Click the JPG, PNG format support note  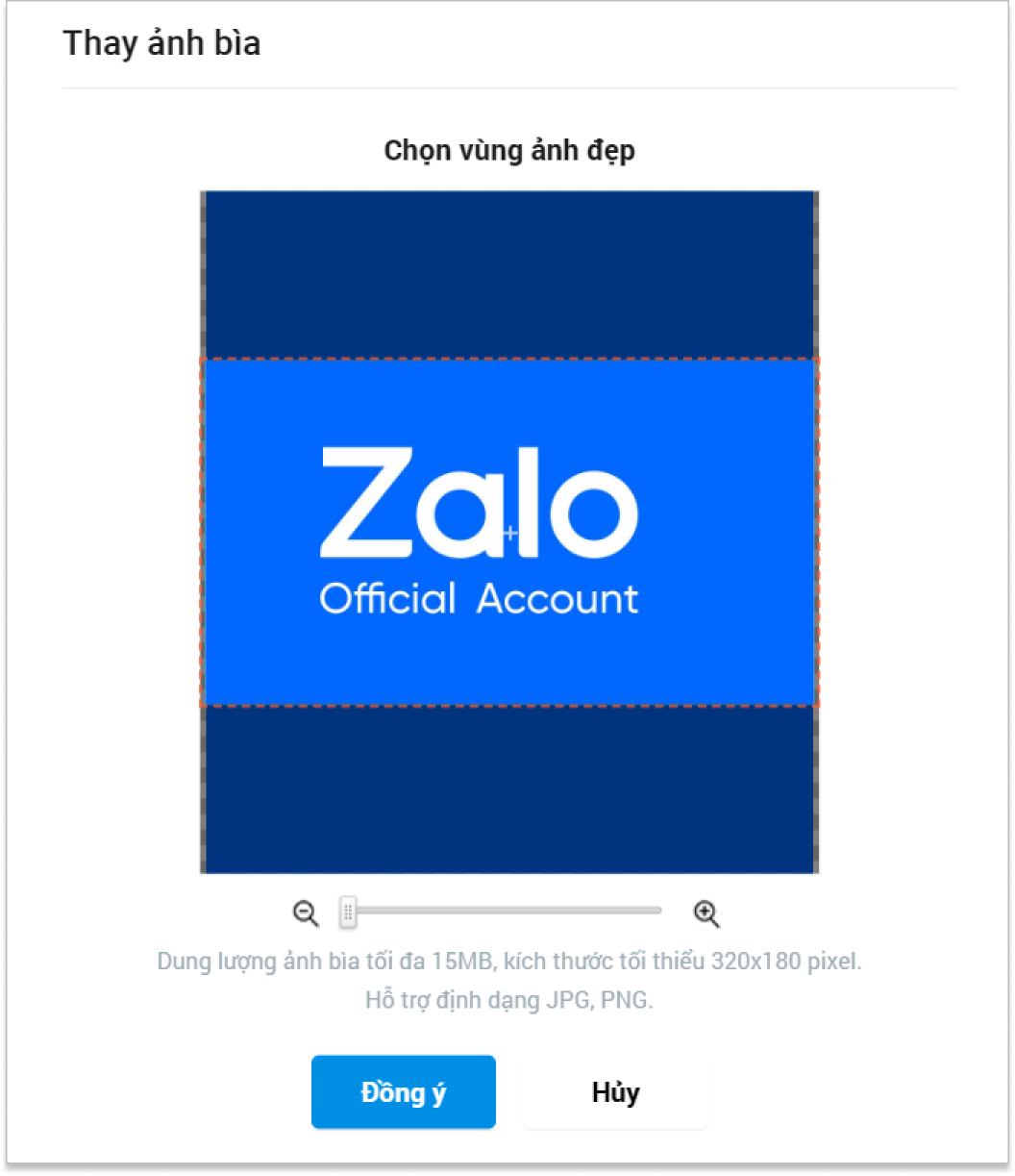click(x=509, y=1001)
